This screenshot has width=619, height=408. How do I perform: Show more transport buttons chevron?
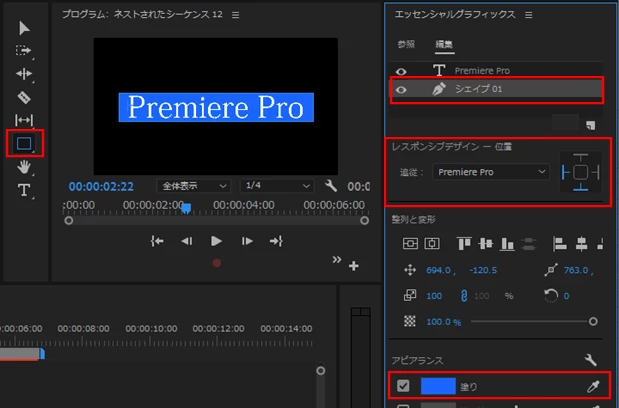[336, 260]
